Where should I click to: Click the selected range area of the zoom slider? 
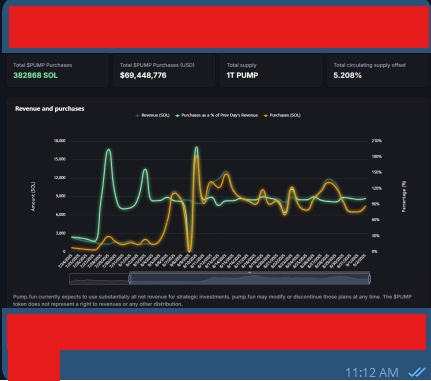pos(249,279)
